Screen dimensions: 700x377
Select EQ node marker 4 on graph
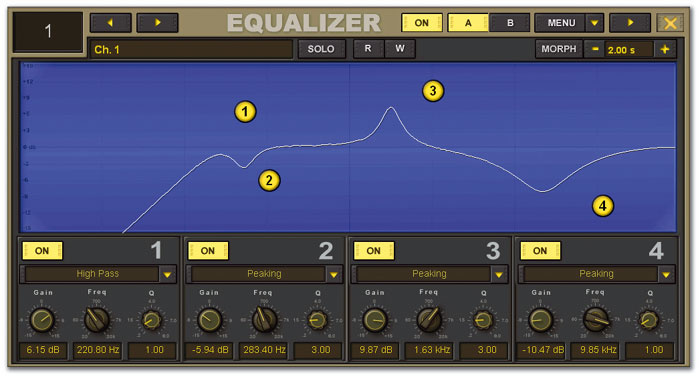coord(603,206)
